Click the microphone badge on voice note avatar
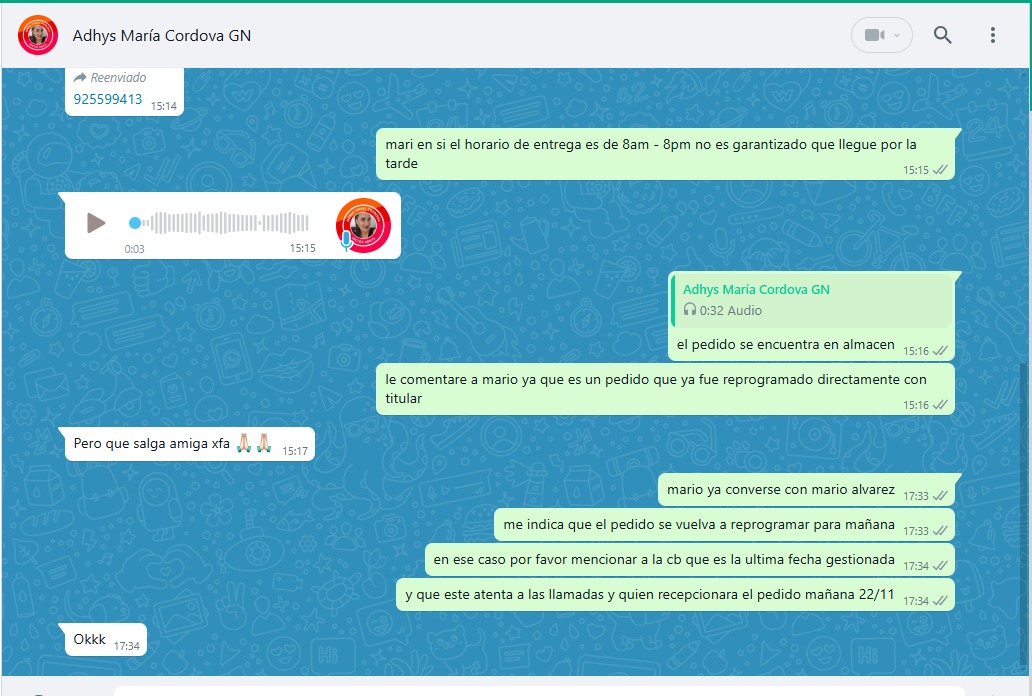 click(347, 240)
